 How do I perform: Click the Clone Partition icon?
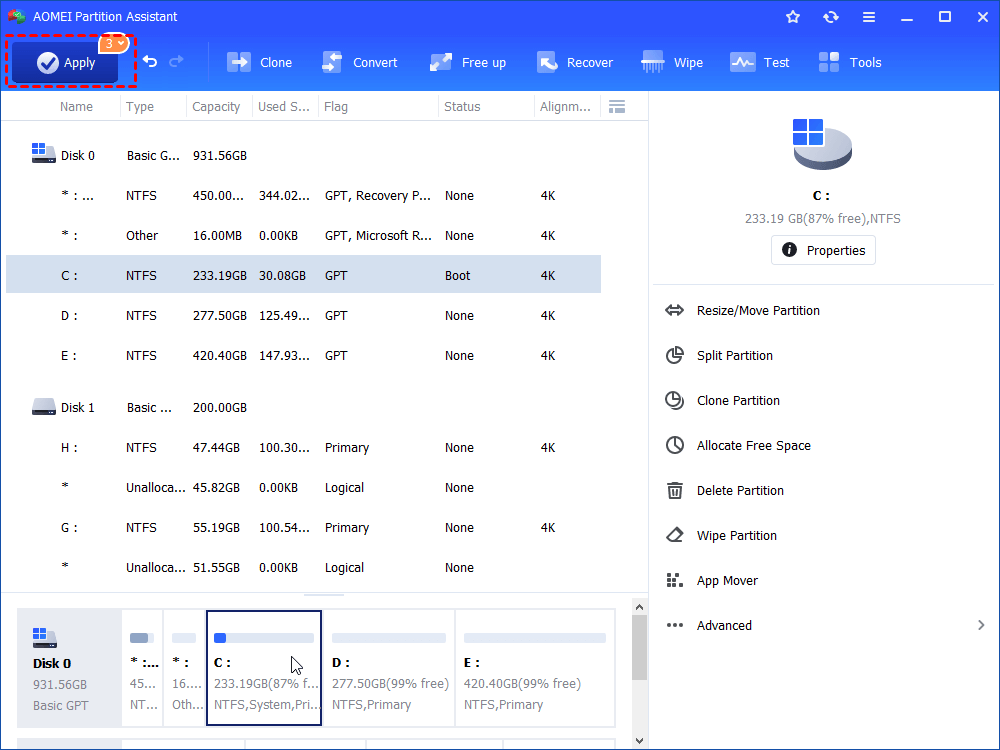(x=675, y=401)
